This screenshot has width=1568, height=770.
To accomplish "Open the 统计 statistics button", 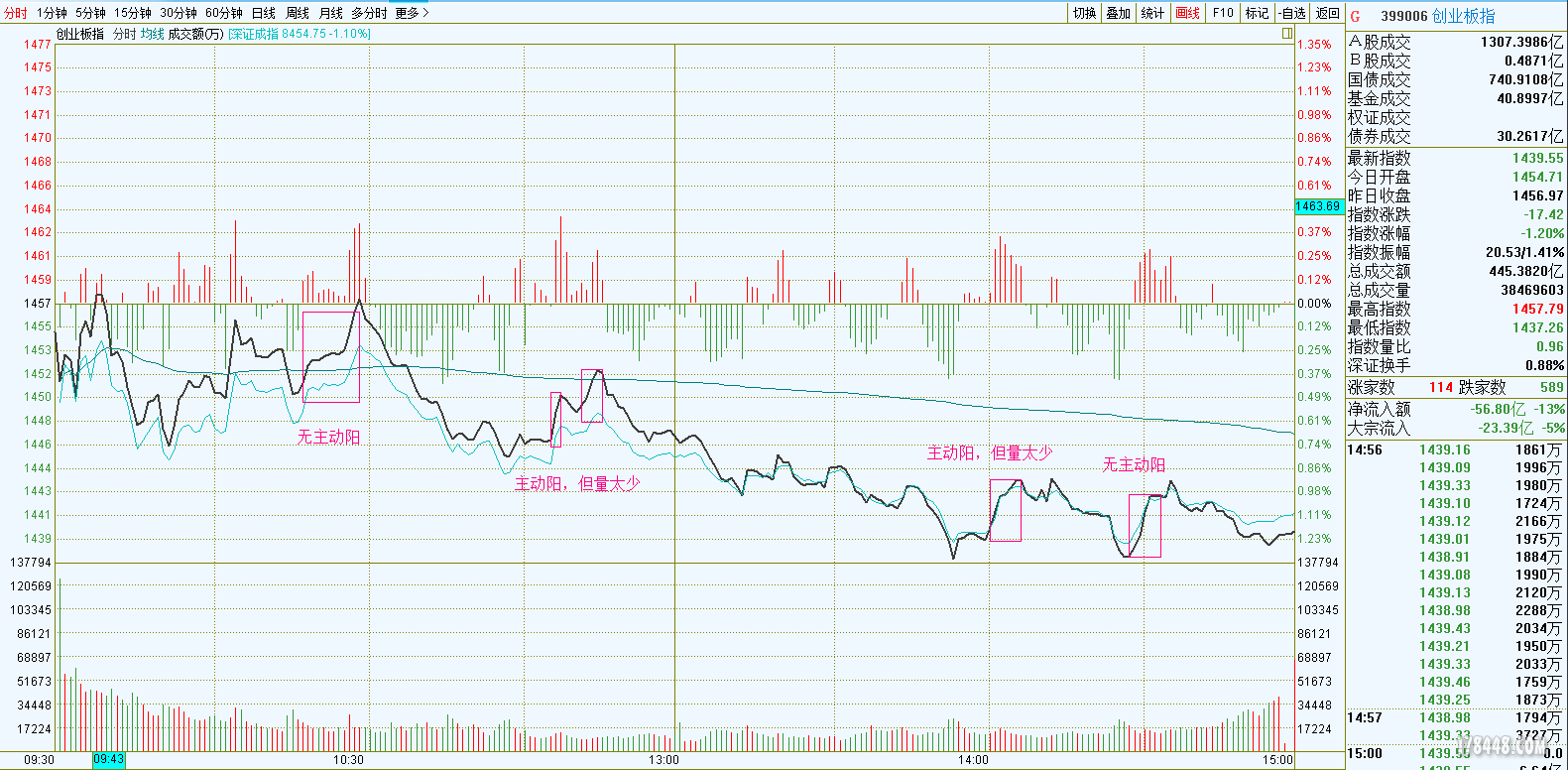I will click(1152, 13).
